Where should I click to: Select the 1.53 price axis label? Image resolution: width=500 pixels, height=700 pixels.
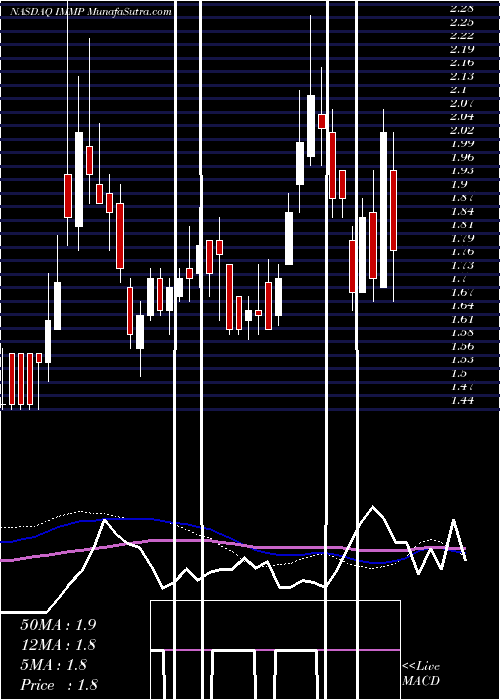coord(462,359)
